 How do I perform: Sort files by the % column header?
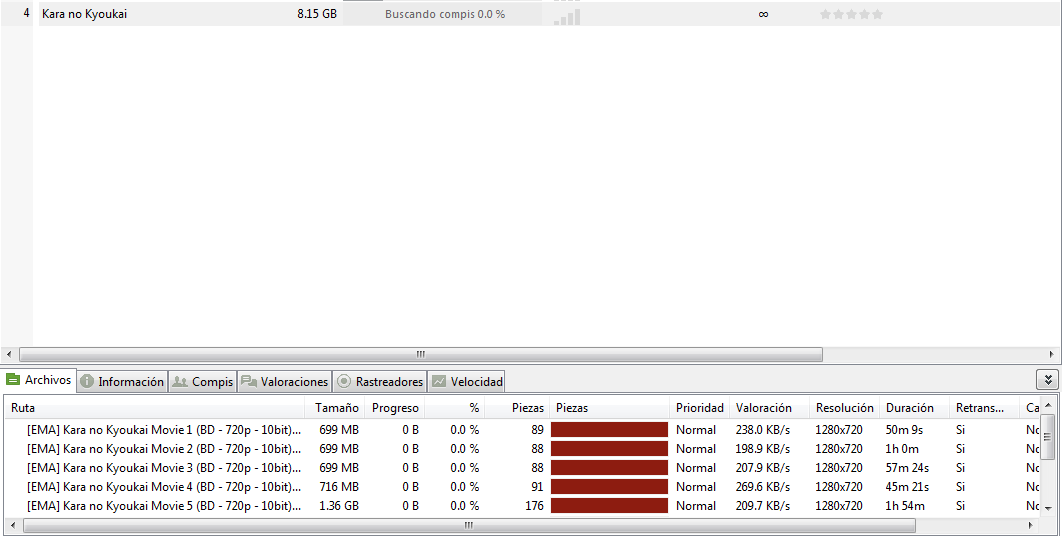[454, 408]
